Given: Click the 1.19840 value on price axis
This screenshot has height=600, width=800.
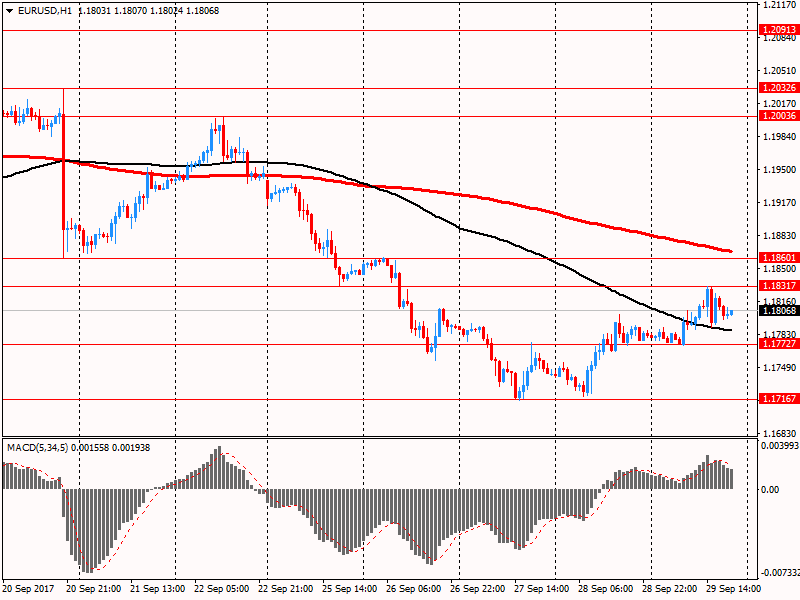Looking at the screenshot, I should pos(780,137).
